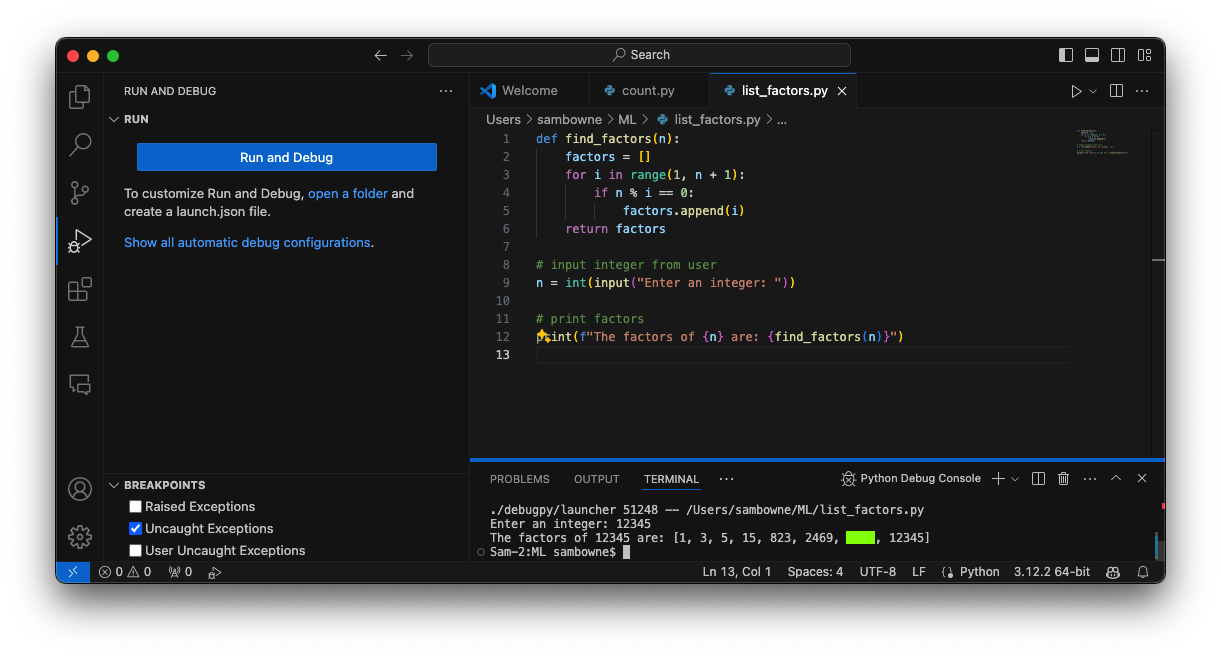Image resolution: width=1221 pixels, height=657 pixels.
Task: Switch to the PROBLEMS panel tab
Action: [x=519, y=479]
